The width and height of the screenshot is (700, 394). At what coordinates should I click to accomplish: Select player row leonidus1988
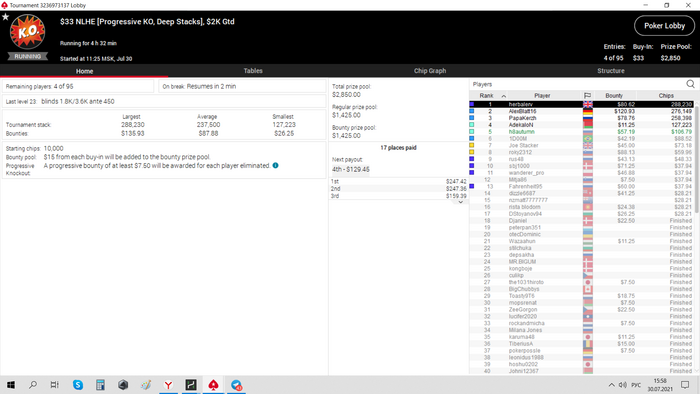click(x=582, y=357)
